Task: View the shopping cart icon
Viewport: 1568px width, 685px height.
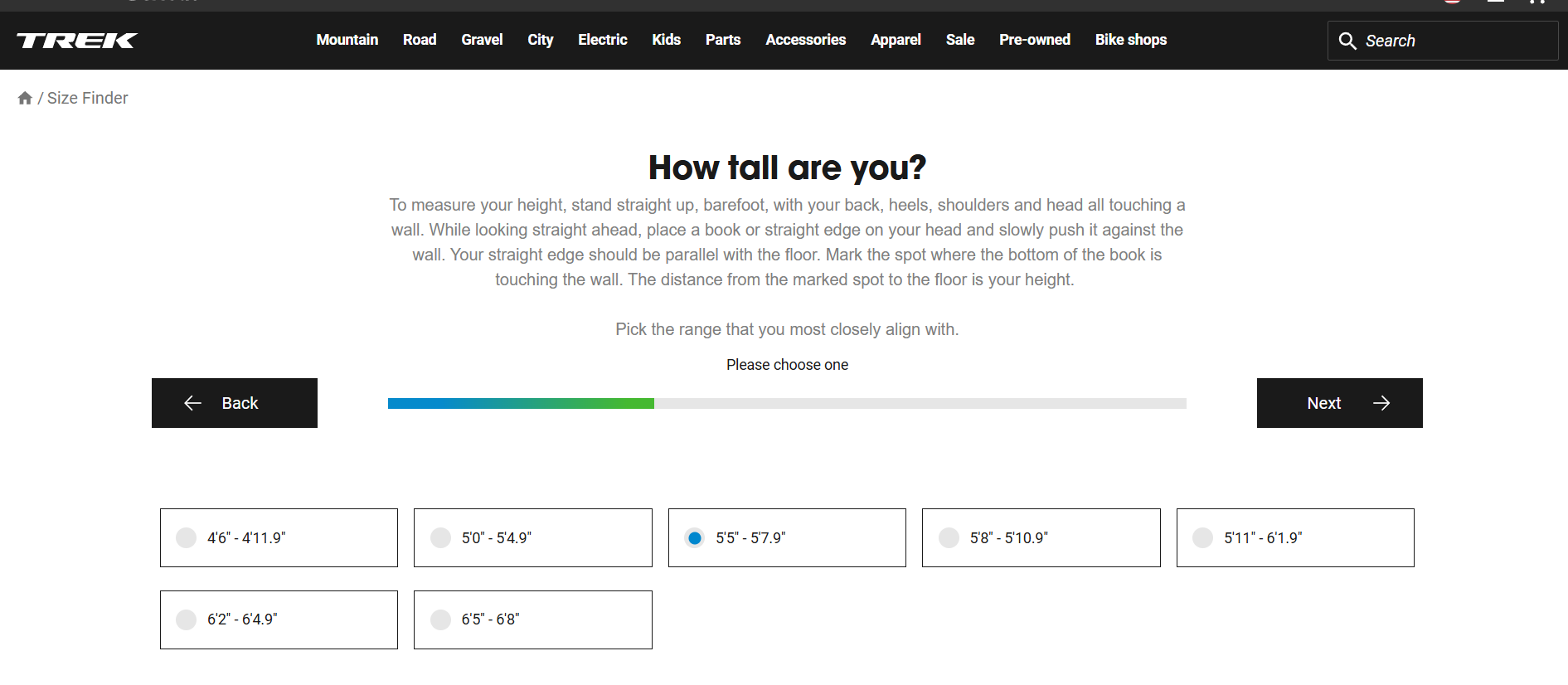Action: pos(1536,2)
